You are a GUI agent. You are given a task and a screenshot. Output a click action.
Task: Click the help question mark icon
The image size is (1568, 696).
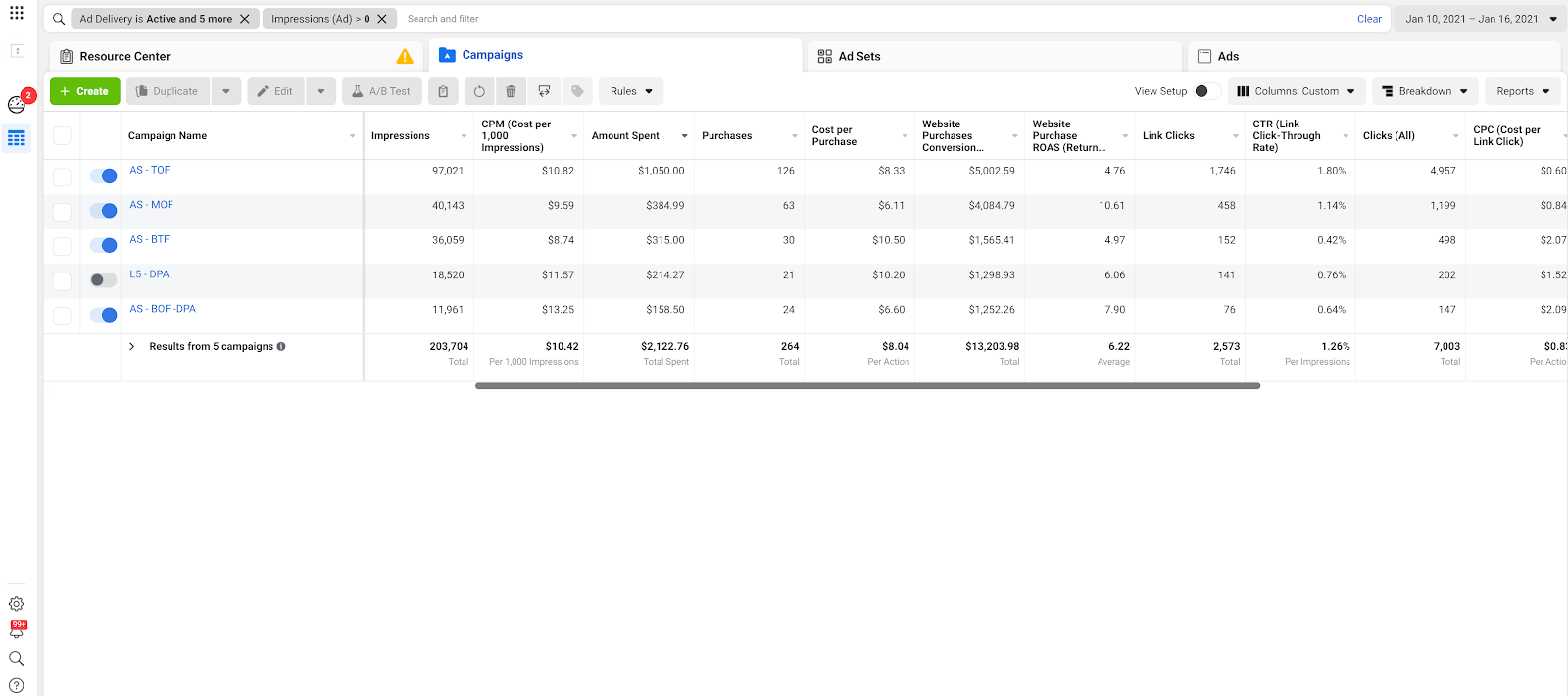click(x=17, y=685)
